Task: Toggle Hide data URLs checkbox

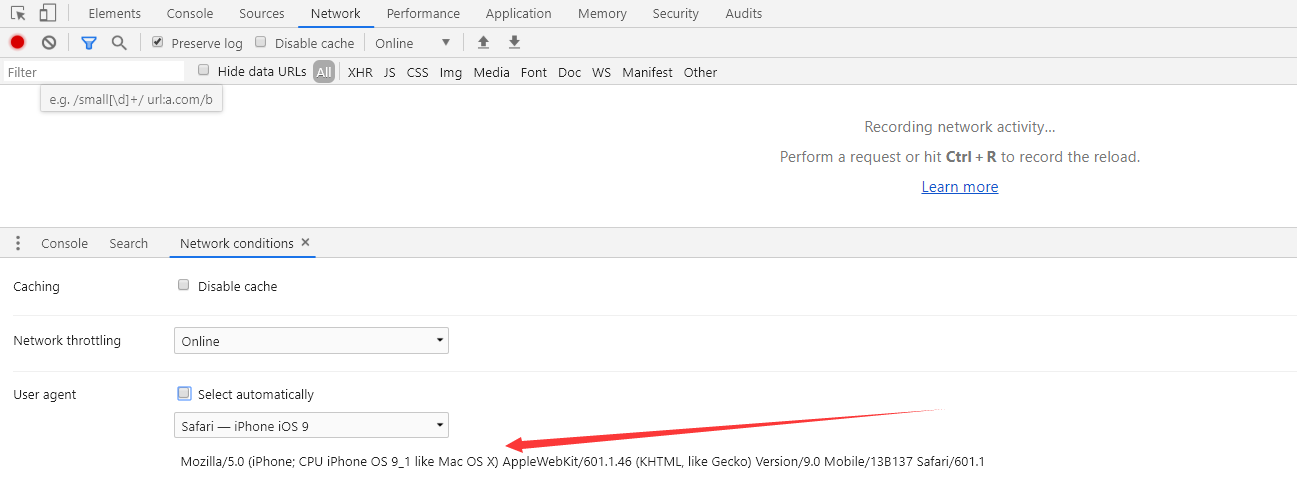Action: pyautogui.click(x=204, y=71)
